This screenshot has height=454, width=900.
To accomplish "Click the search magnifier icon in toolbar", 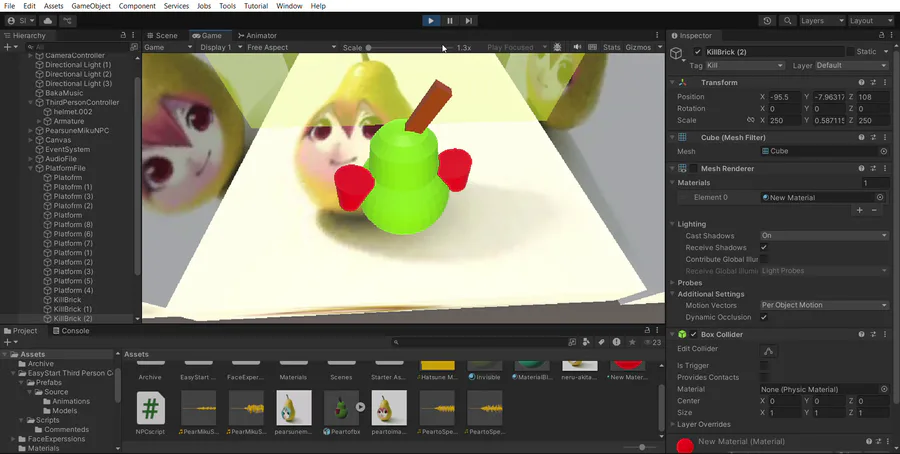I will [787, 20].
